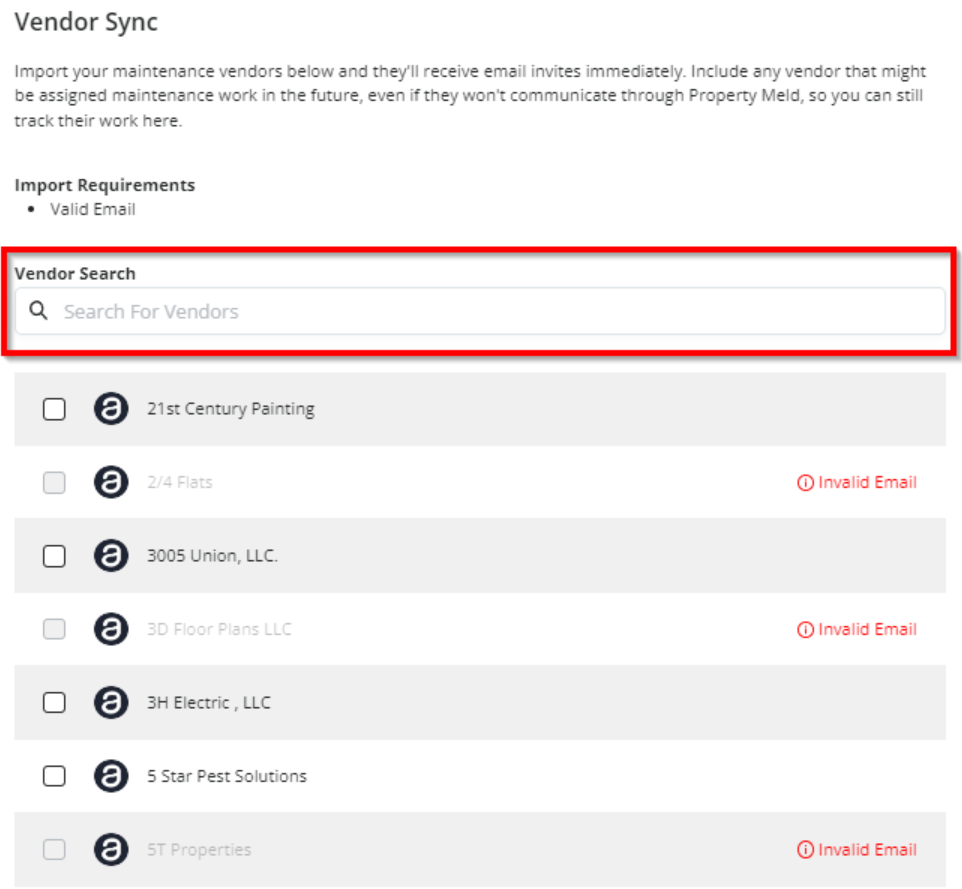Click the logo icon beside 3D Floor Plans LLC
Image resolution: width=962 pixels, height=889 pixels.
(x=111, y=629)
